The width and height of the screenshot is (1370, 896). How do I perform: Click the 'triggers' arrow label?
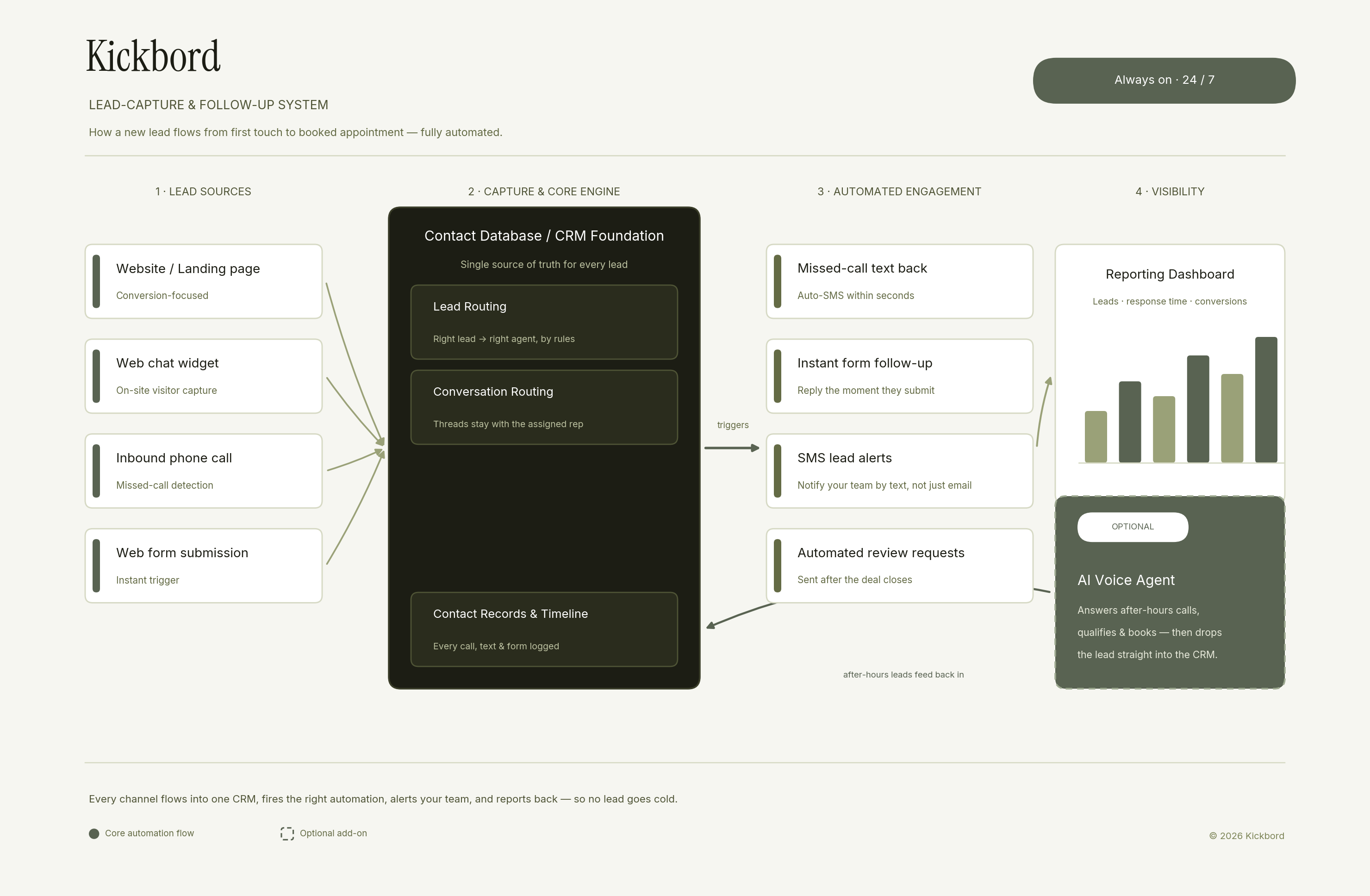pos(733,425)
